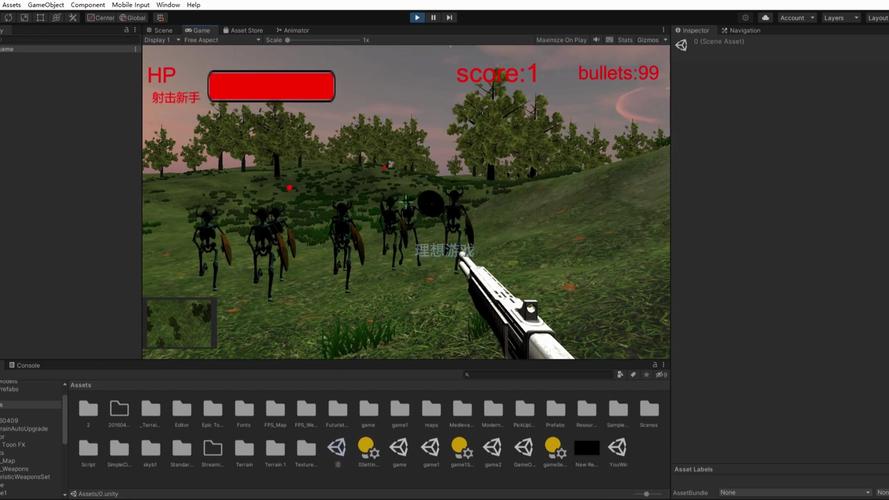Click the favorites star icon in Project
The height and width of the screenshot is (500, 889).
[x=646, y=374]
